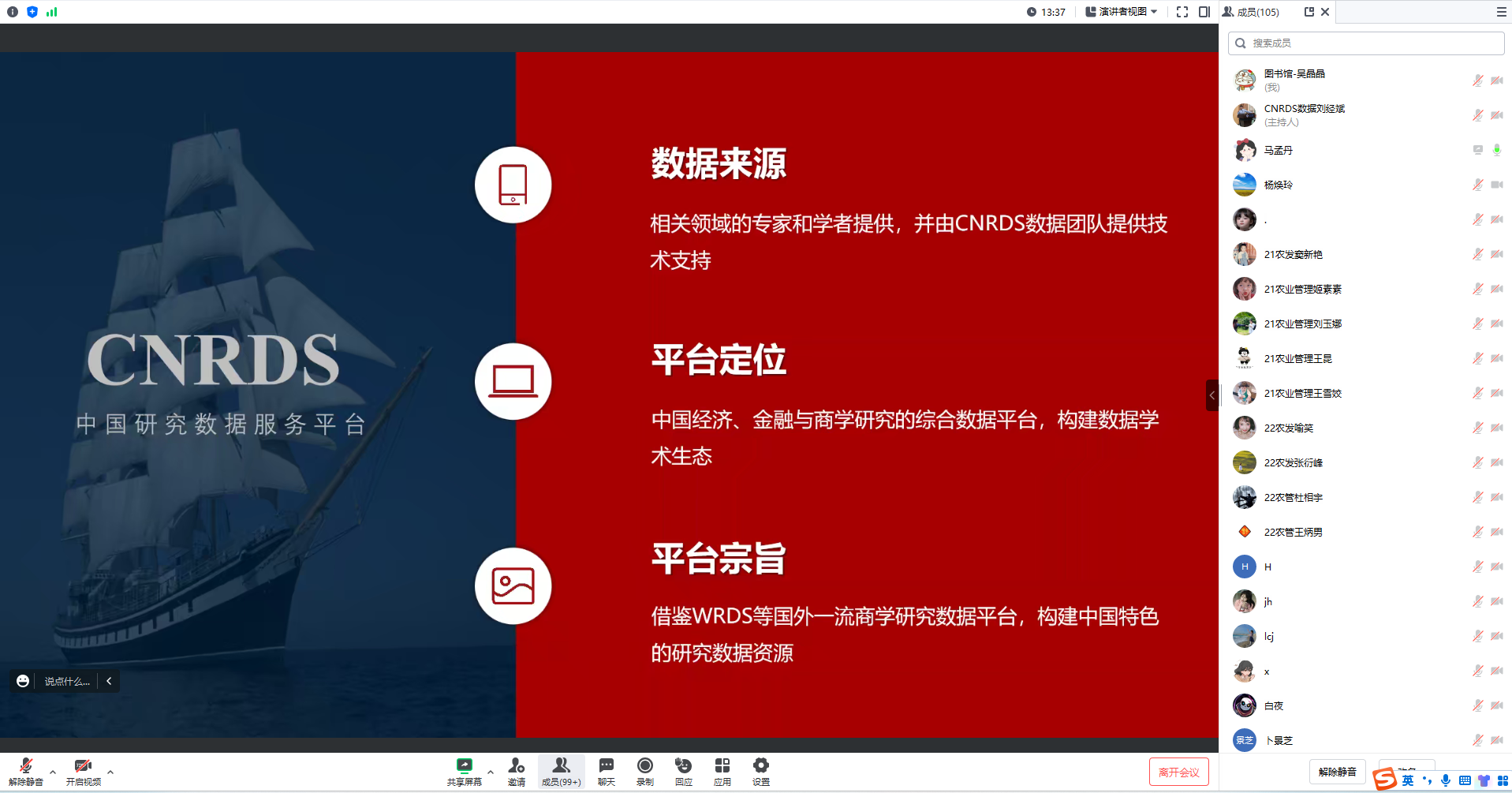Open the Sogou soft keyboard icon
The width and height of the screenshot is (1512, 793).
coord(1465,780)
